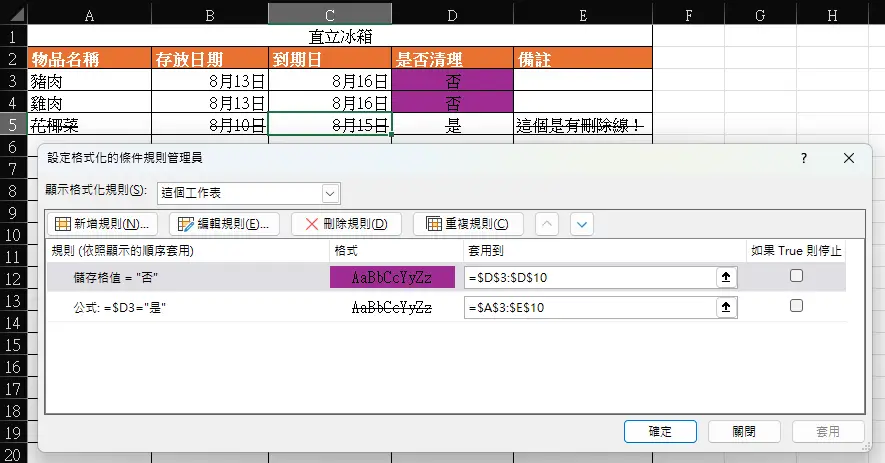Viewport: 885px width, 463px height.
Task: Click the cell with 8月10日
Action: 210,125
